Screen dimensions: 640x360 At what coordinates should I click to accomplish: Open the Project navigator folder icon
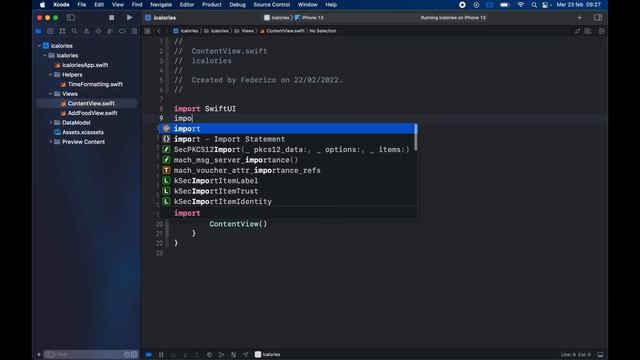click(38, 31)
